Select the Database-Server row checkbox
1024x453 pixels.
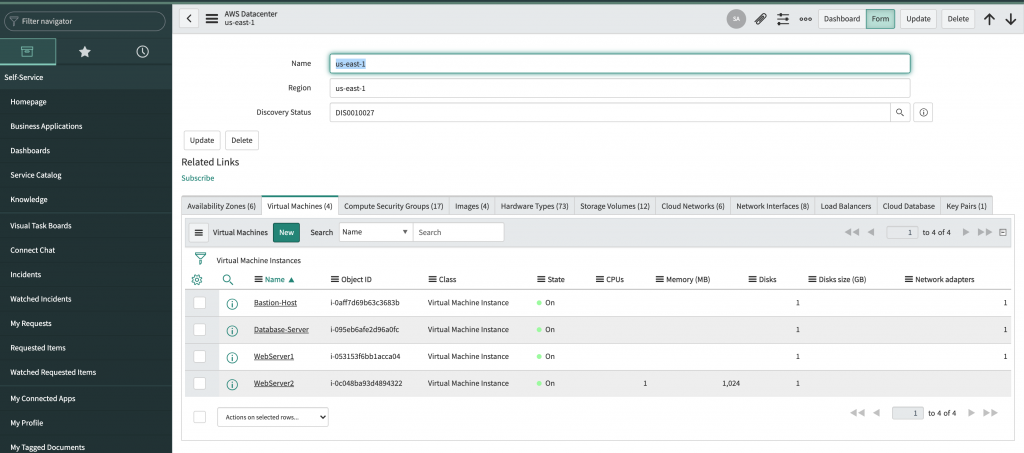pyautogui.click(x=200, y=330)
